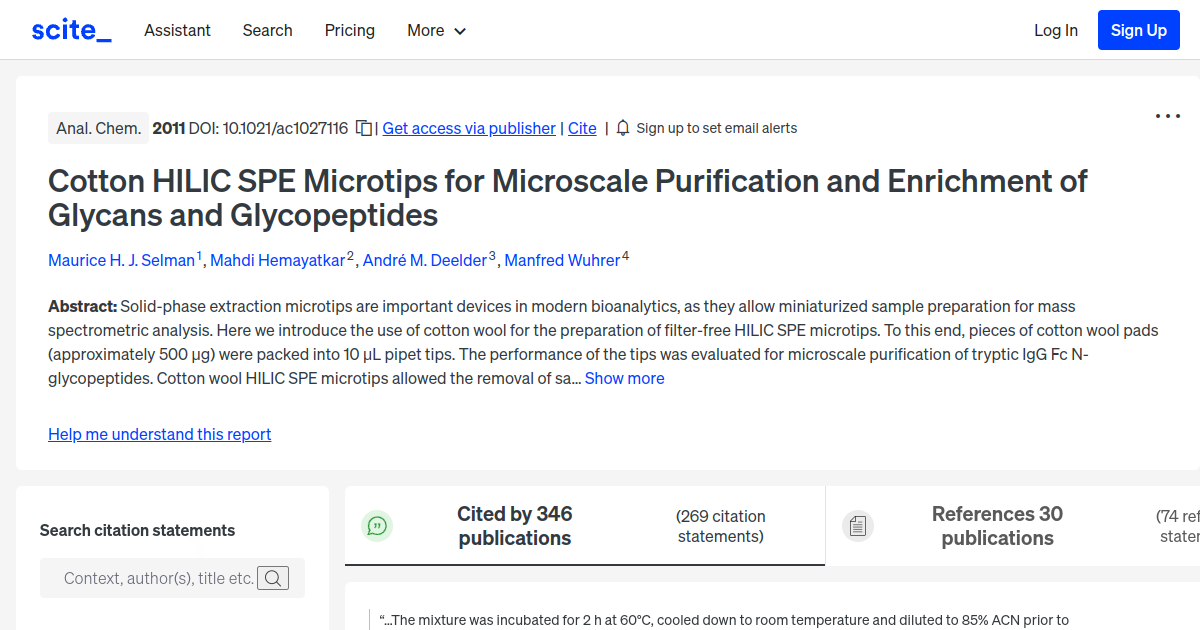The height and width of the screenshot is (630, 1200).
Task: Switch to the References 30 publications tab
Action: click(x=997, y=526)
